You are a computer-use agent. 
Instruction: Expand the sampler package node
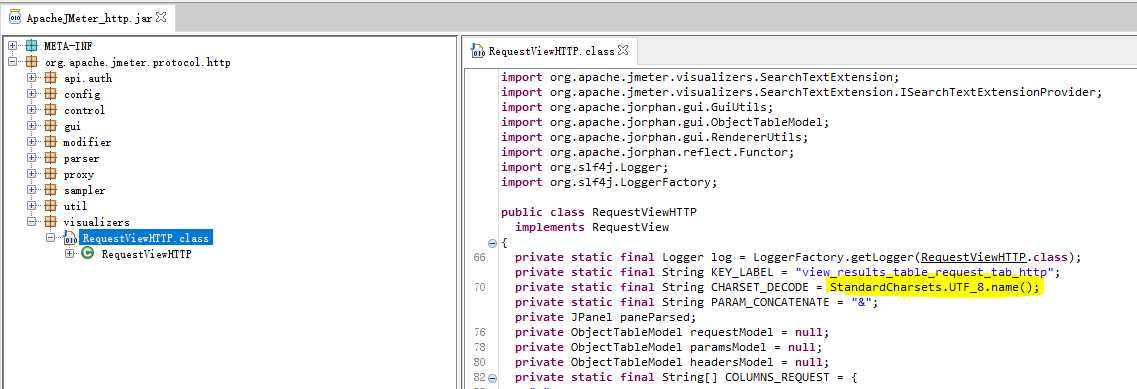coord(31,189)
